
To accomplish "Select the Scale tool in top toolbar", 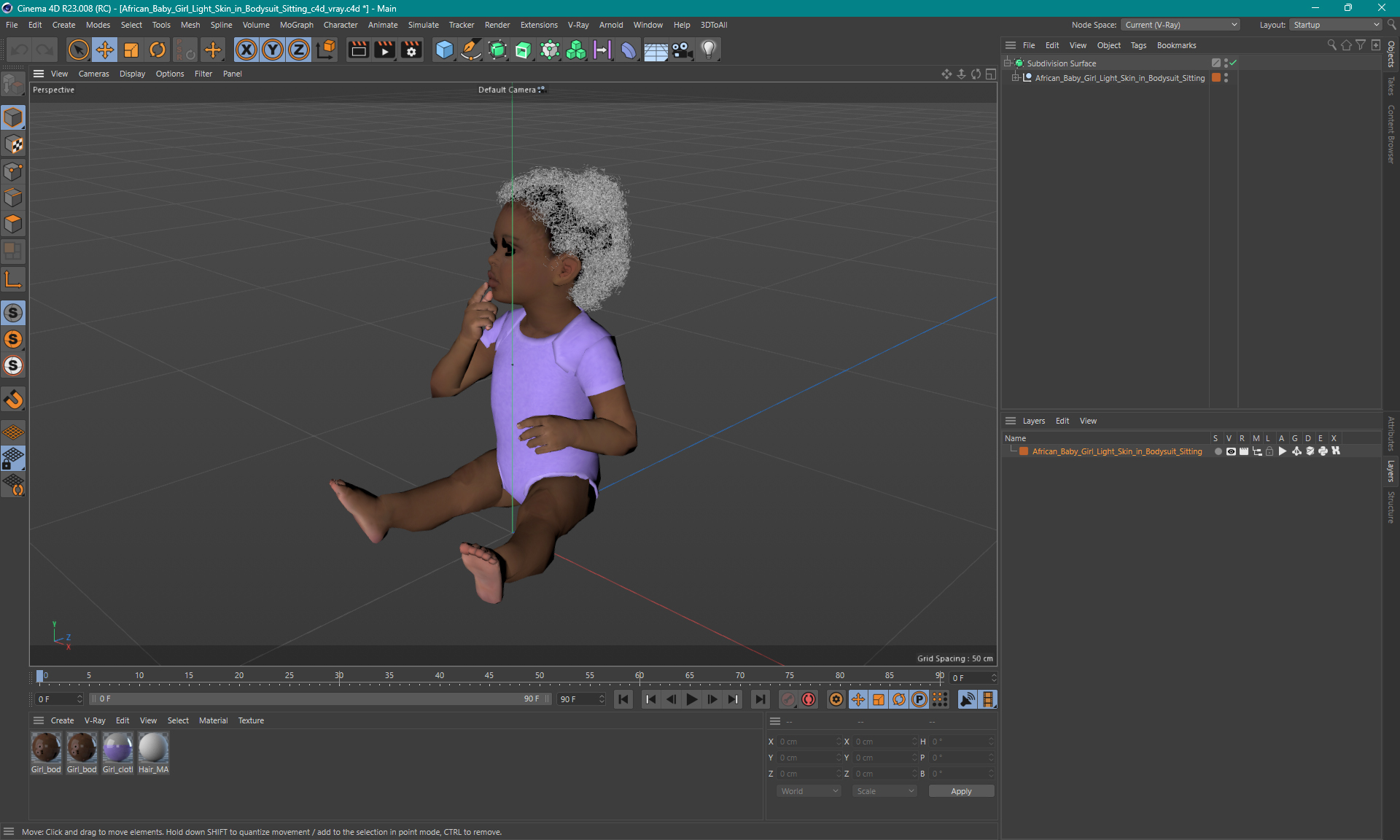I will [x=131, y=50].
